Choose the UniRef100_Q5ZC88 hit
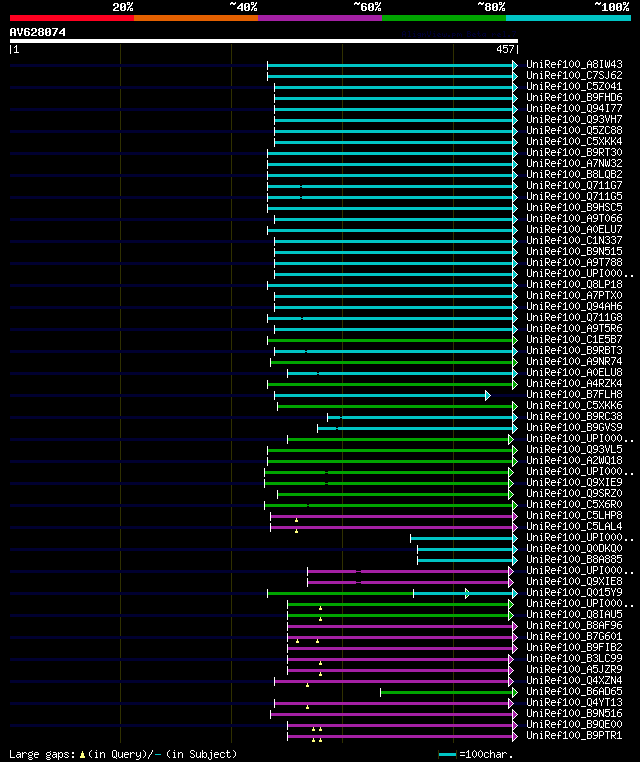The height and width of the screenshot is (762, 640). 574,130
